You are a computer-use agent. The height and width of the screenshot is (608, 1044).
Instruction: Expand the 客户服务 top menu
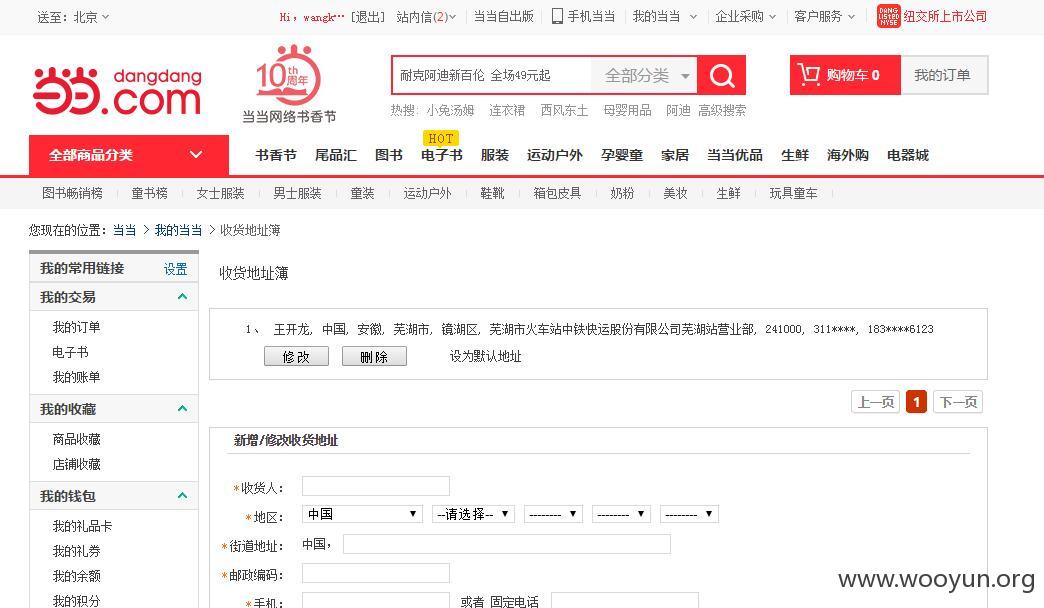[x=824, y=17]
